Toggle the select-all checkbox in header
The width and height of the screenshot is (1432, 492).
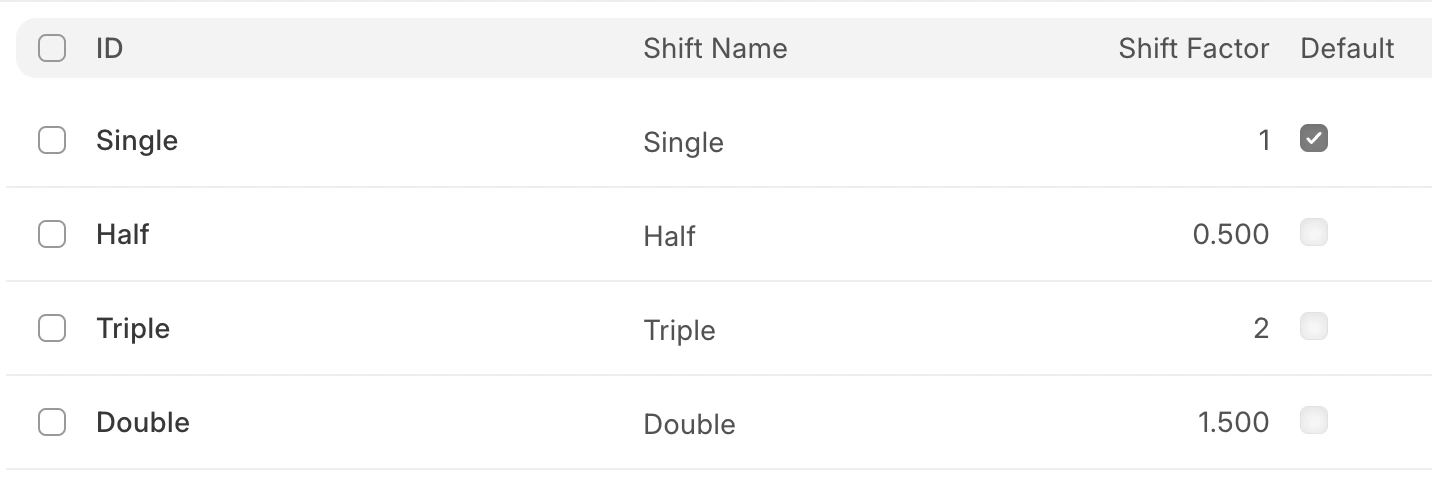tap(52, 48)
